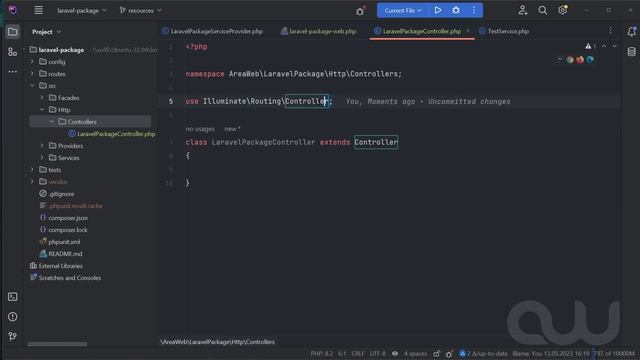Open Code With Me user icon
This screenshot has height=360, width=640.
click(x=522, y=10)
